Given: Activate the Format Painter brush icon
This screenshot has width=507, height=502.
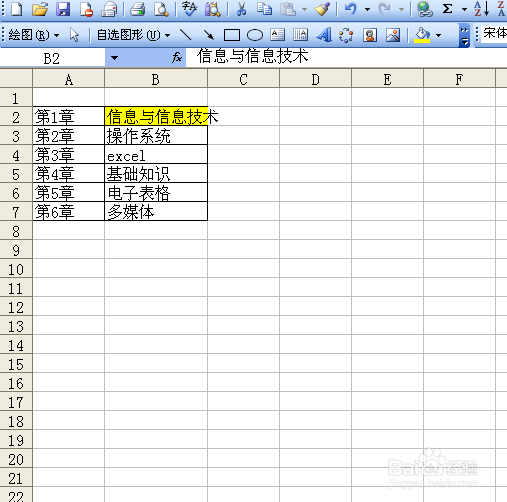Looking at the screenshot, I should (322, 9).
